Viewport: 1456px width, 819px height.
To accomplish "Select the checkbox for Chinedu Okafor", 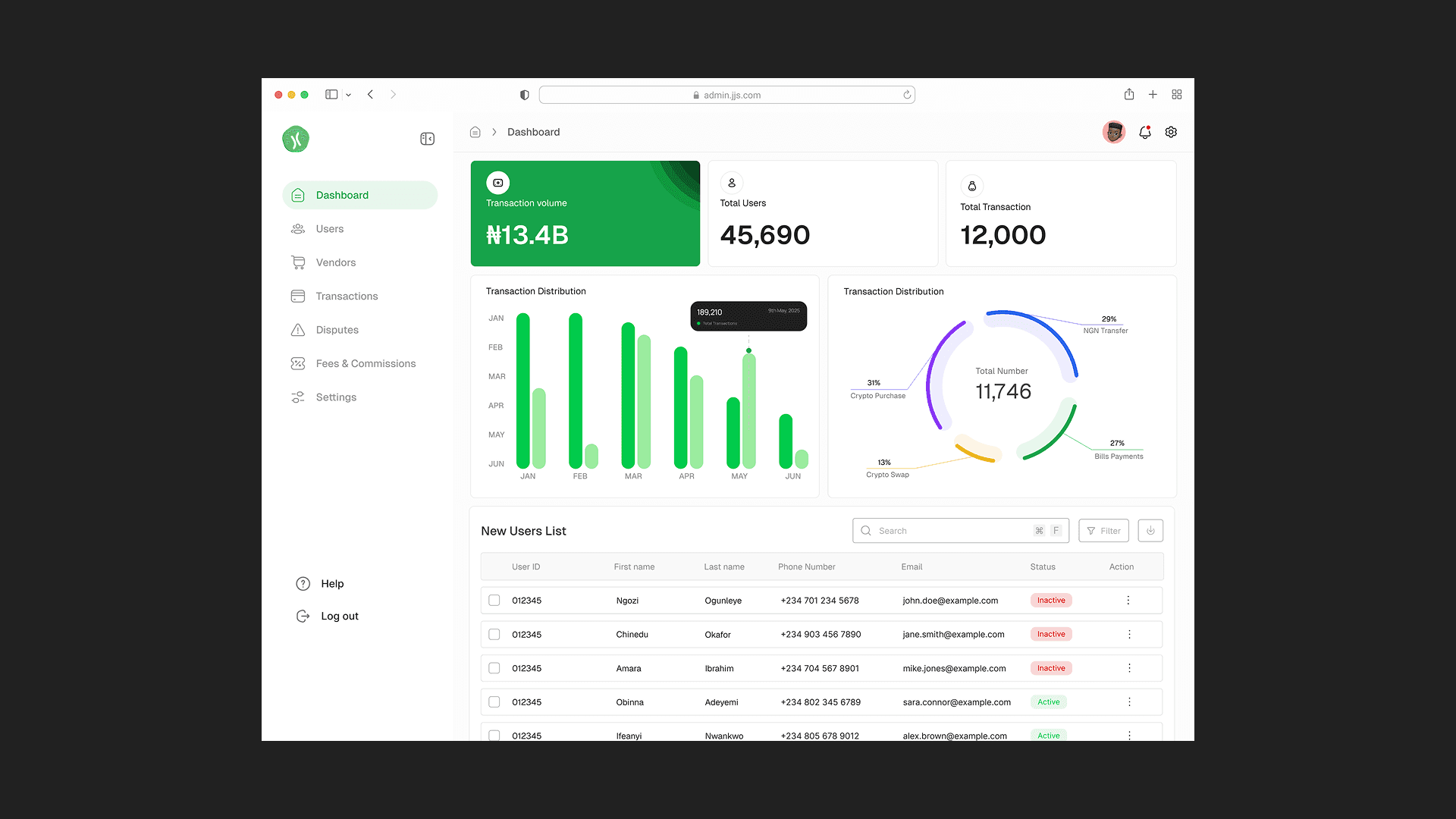I will point(494,635).
